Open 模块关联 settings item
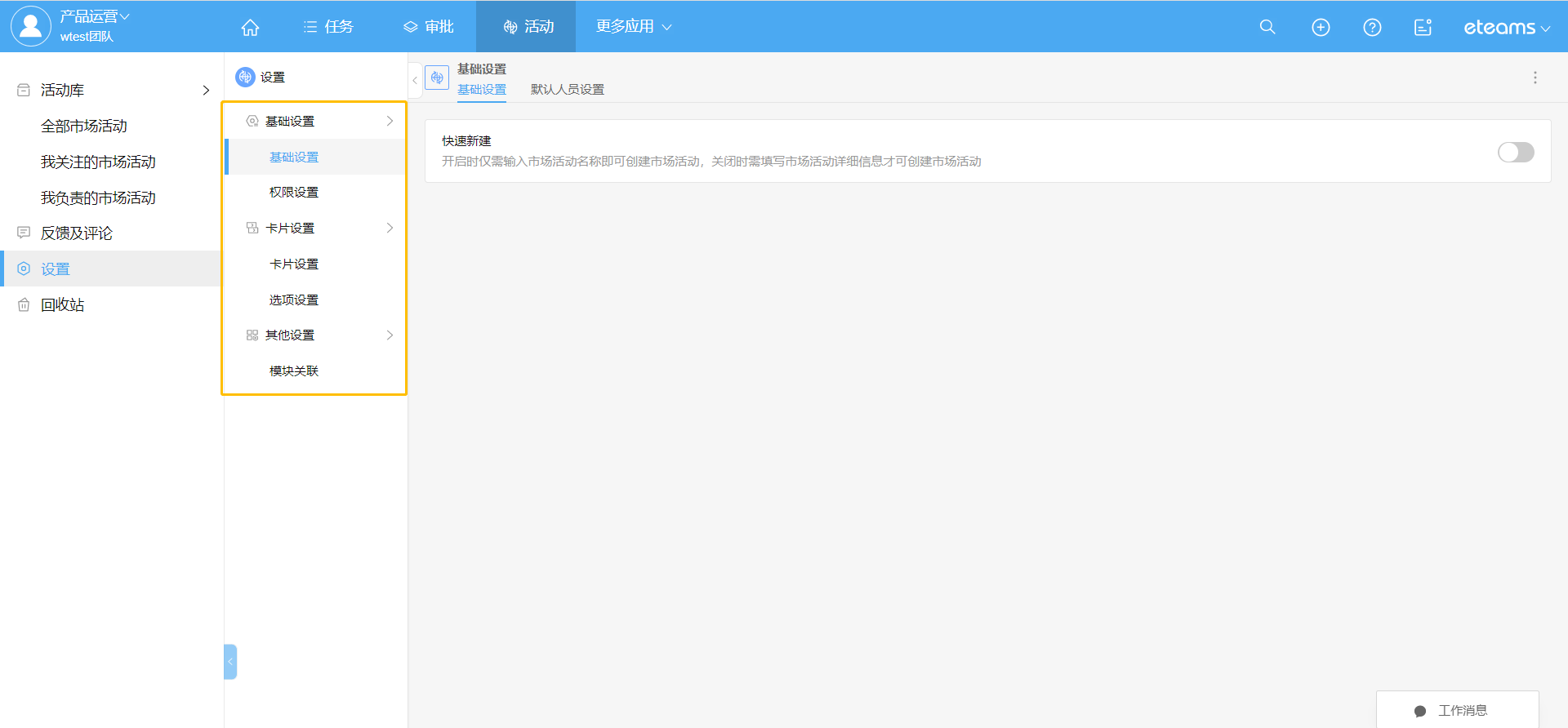1568x728 pixels. coord(294,371)
